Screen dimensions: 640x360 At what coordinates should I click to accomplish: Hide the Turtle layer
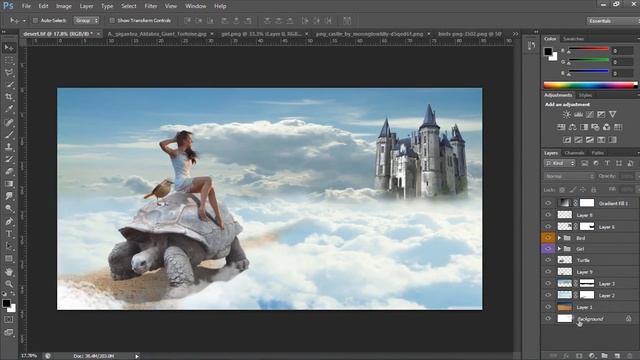click(548, 260)
